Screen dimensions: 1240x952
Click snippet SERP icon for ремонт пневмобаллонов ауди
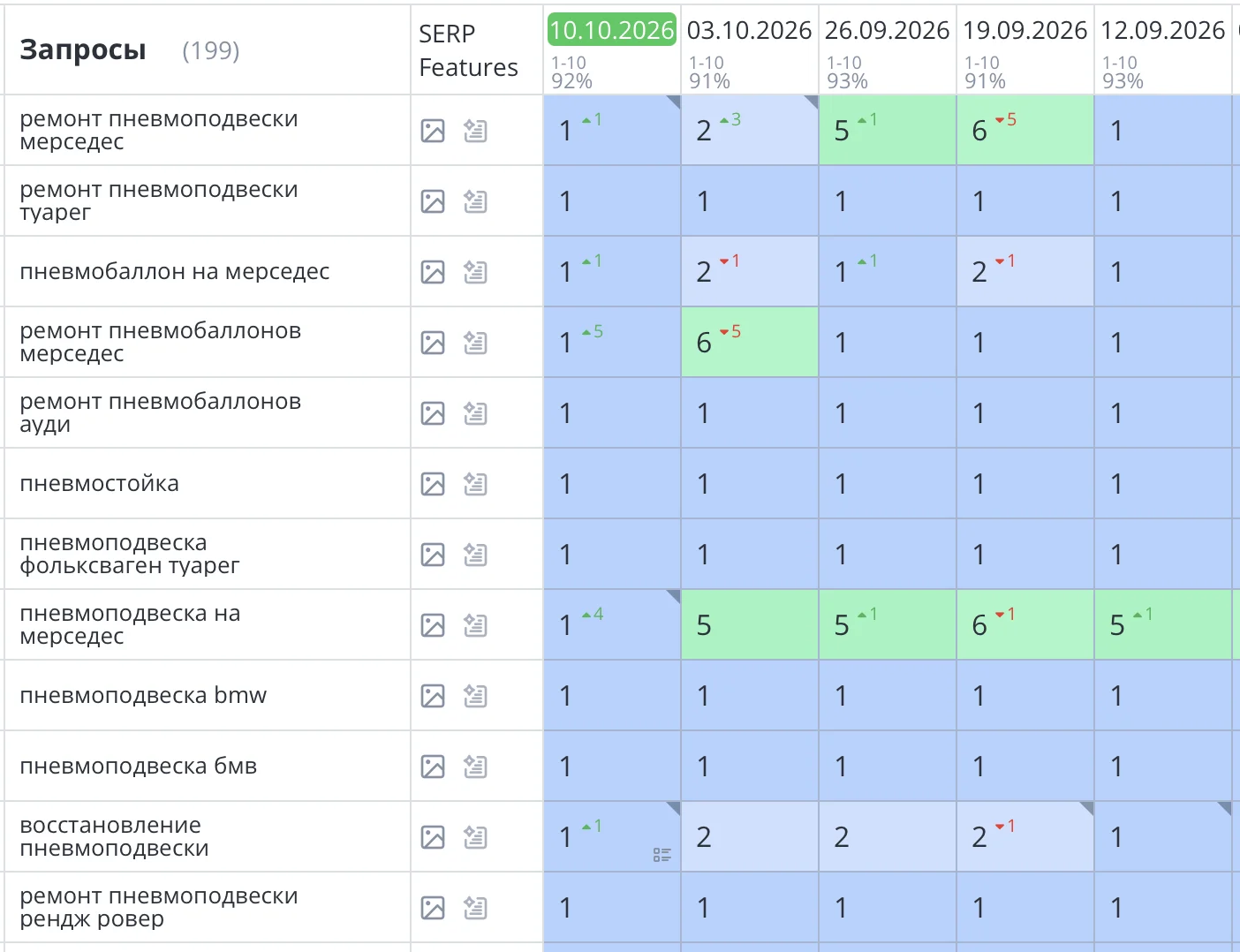[475, 413]
